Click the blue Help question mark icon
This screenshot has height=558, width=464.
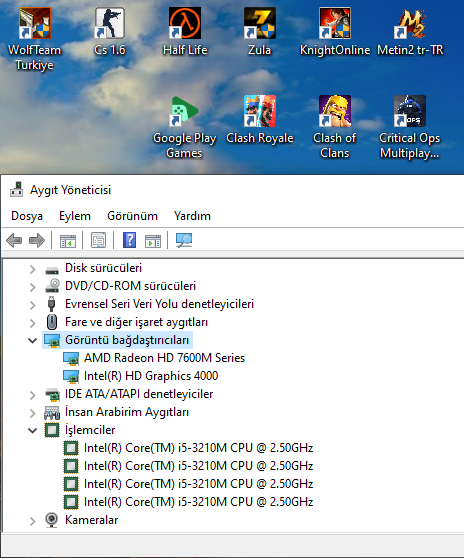130,240
